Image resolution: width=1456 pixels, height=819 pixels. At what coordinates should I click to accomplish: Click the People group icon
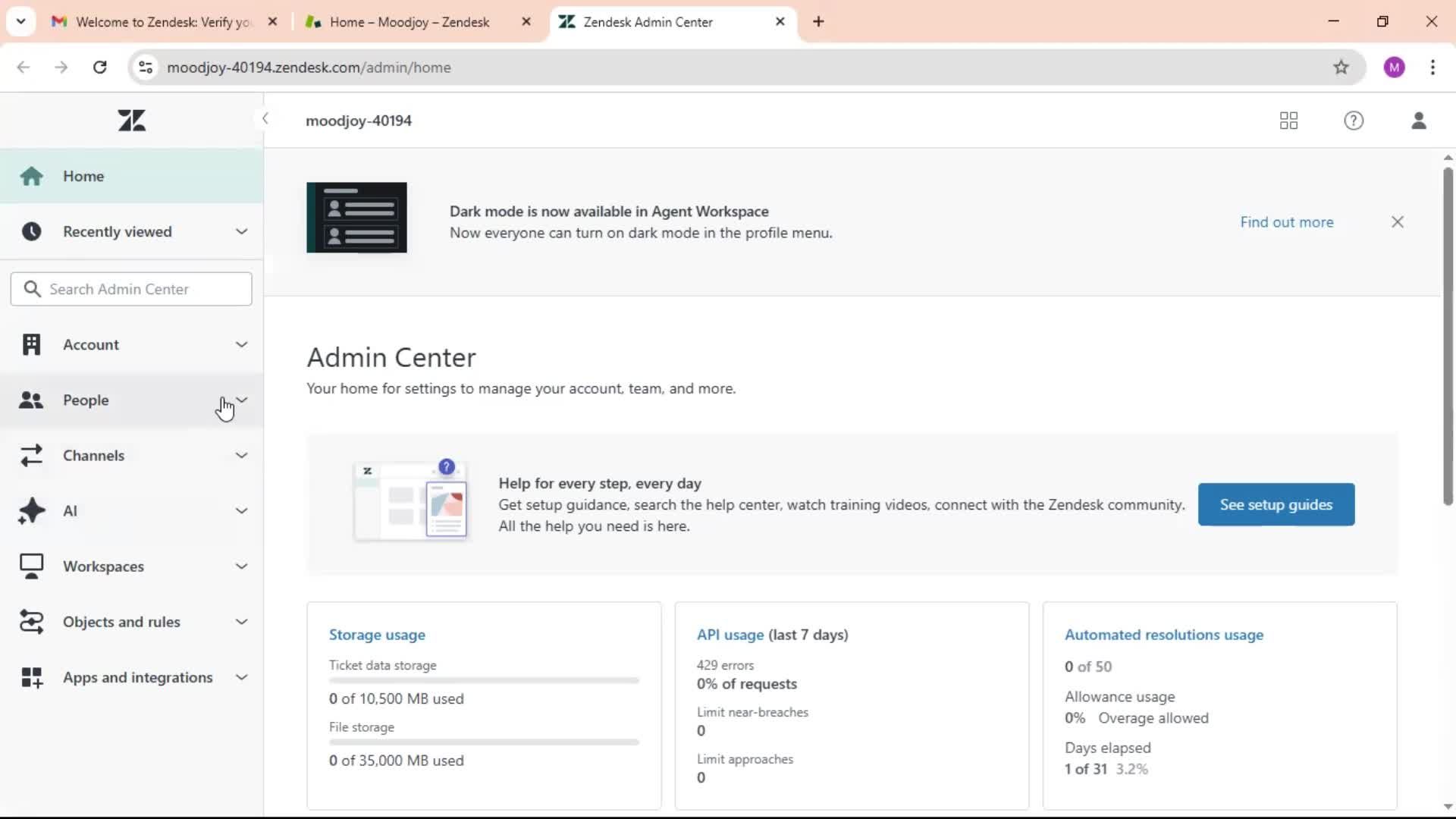(x=31, y=400)
